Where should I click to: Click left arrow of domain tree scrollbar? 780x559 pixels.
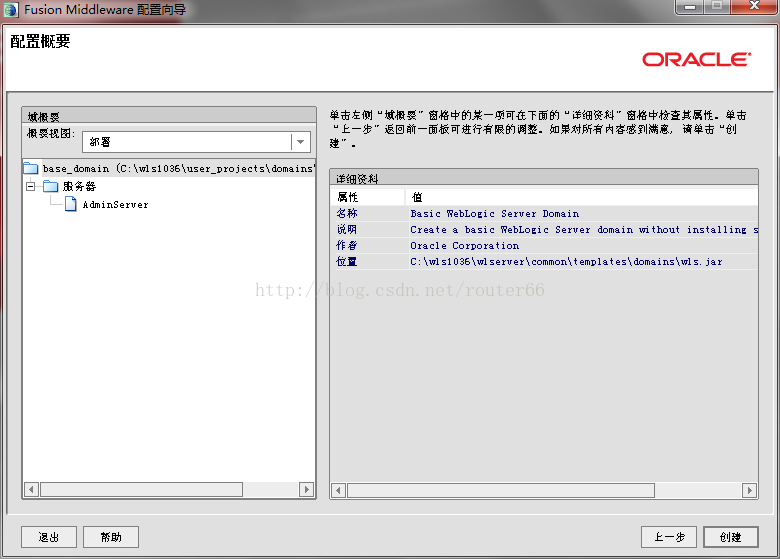[31, 489]
